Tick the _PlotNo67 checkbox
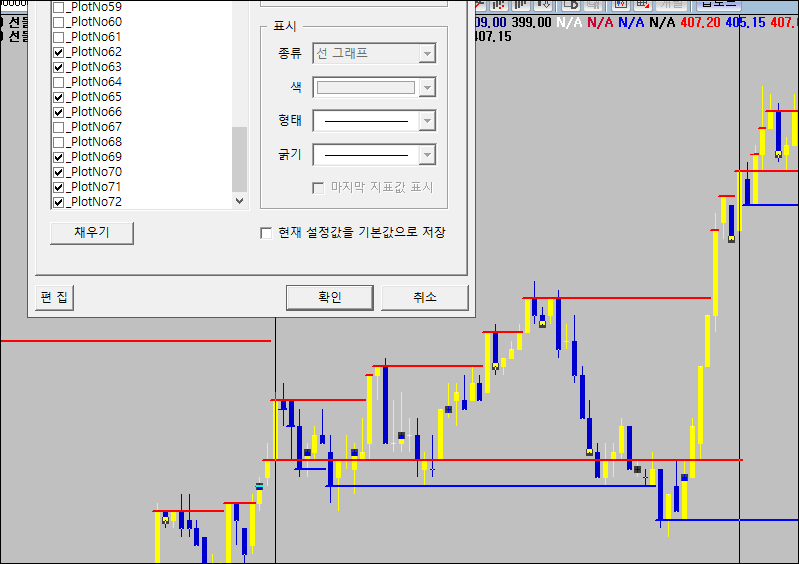799x564 pixels. pos(58,127)
